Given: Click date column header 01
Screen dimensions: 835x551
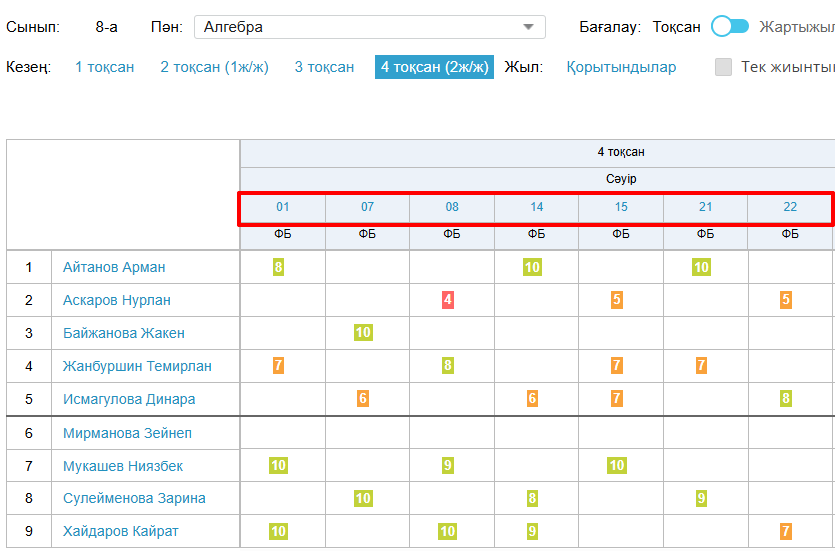Looking at the screenshot, I should (x=282, y=207).
